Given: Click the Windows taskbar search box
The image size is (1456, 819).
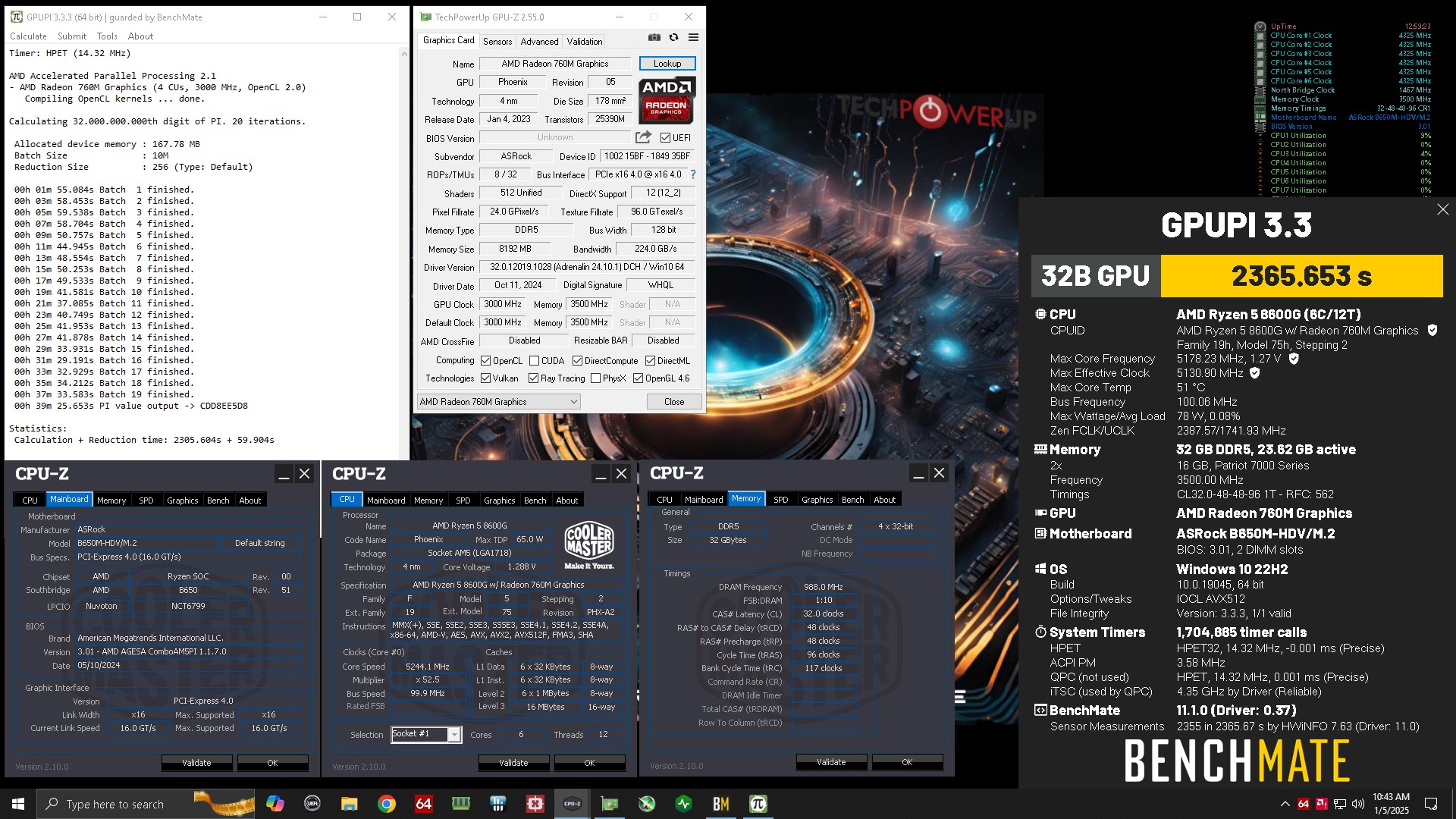Looking at the screenshot, I should pyautogui.click(x=146, y=804).
